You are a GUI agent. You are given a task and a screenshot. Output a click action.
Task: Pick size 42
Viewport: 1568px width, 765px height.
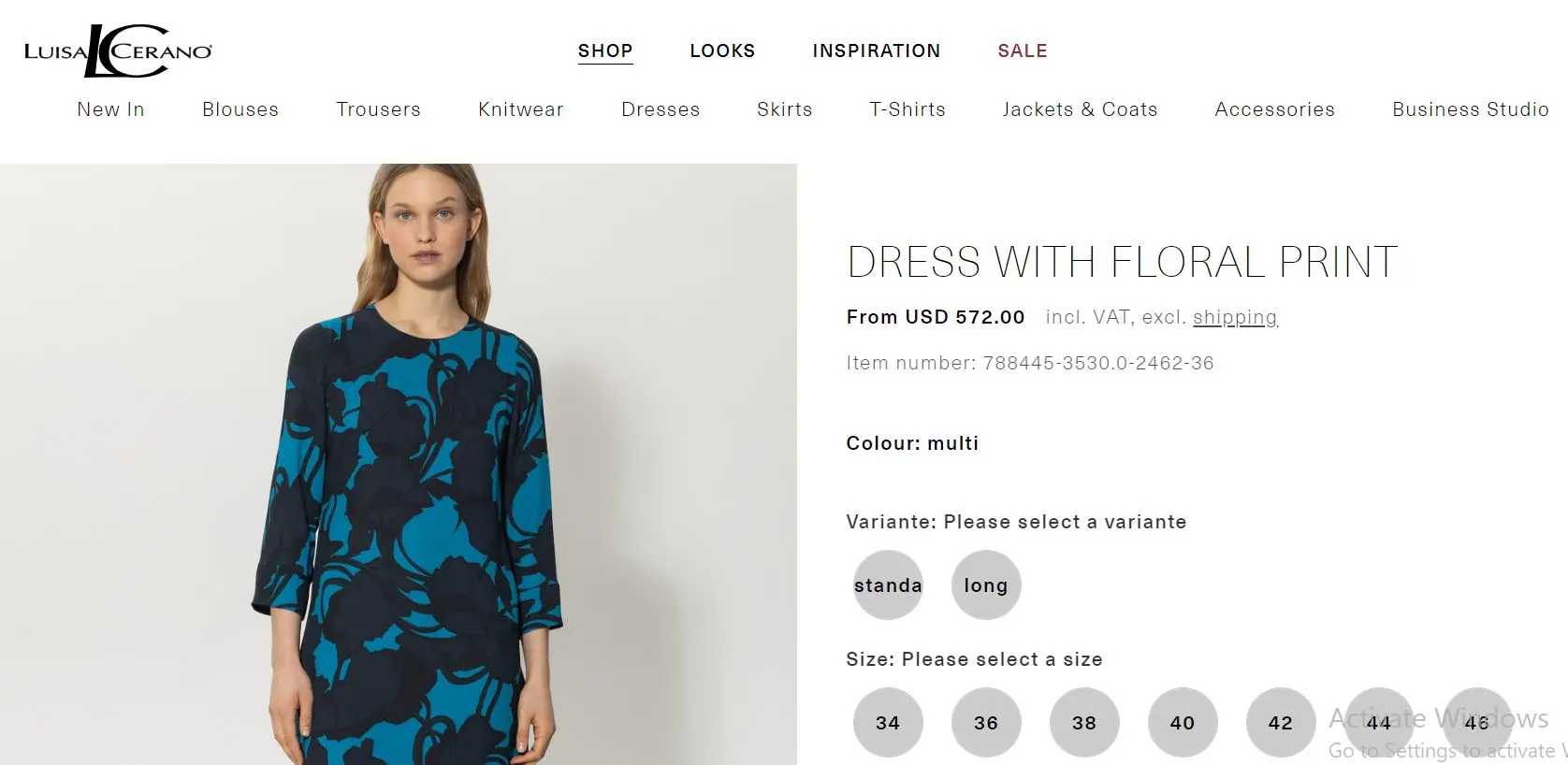(1281, 723)
